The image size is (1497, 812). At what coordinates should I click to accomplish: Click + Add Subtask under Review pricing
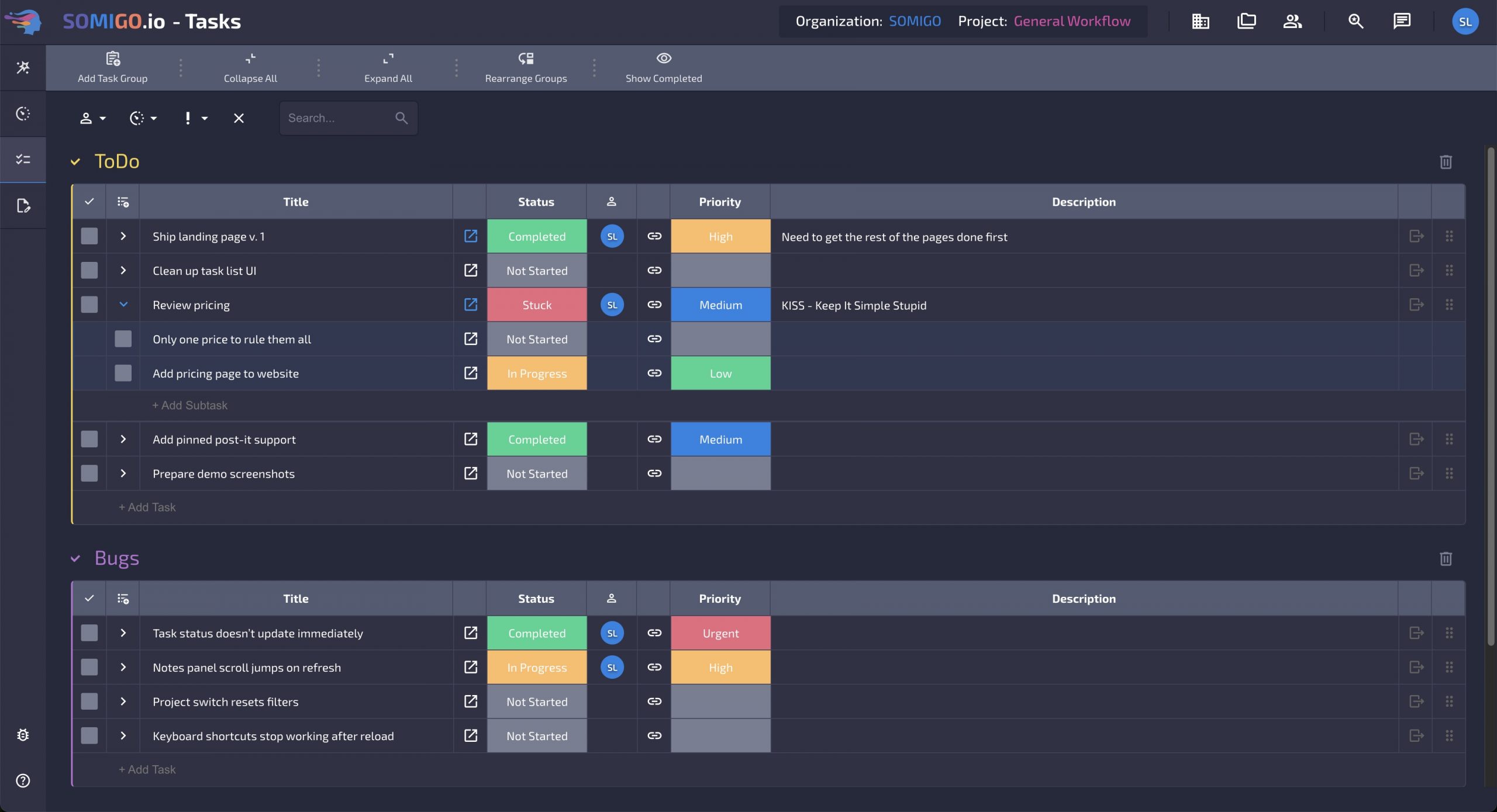tap(189, 405)
